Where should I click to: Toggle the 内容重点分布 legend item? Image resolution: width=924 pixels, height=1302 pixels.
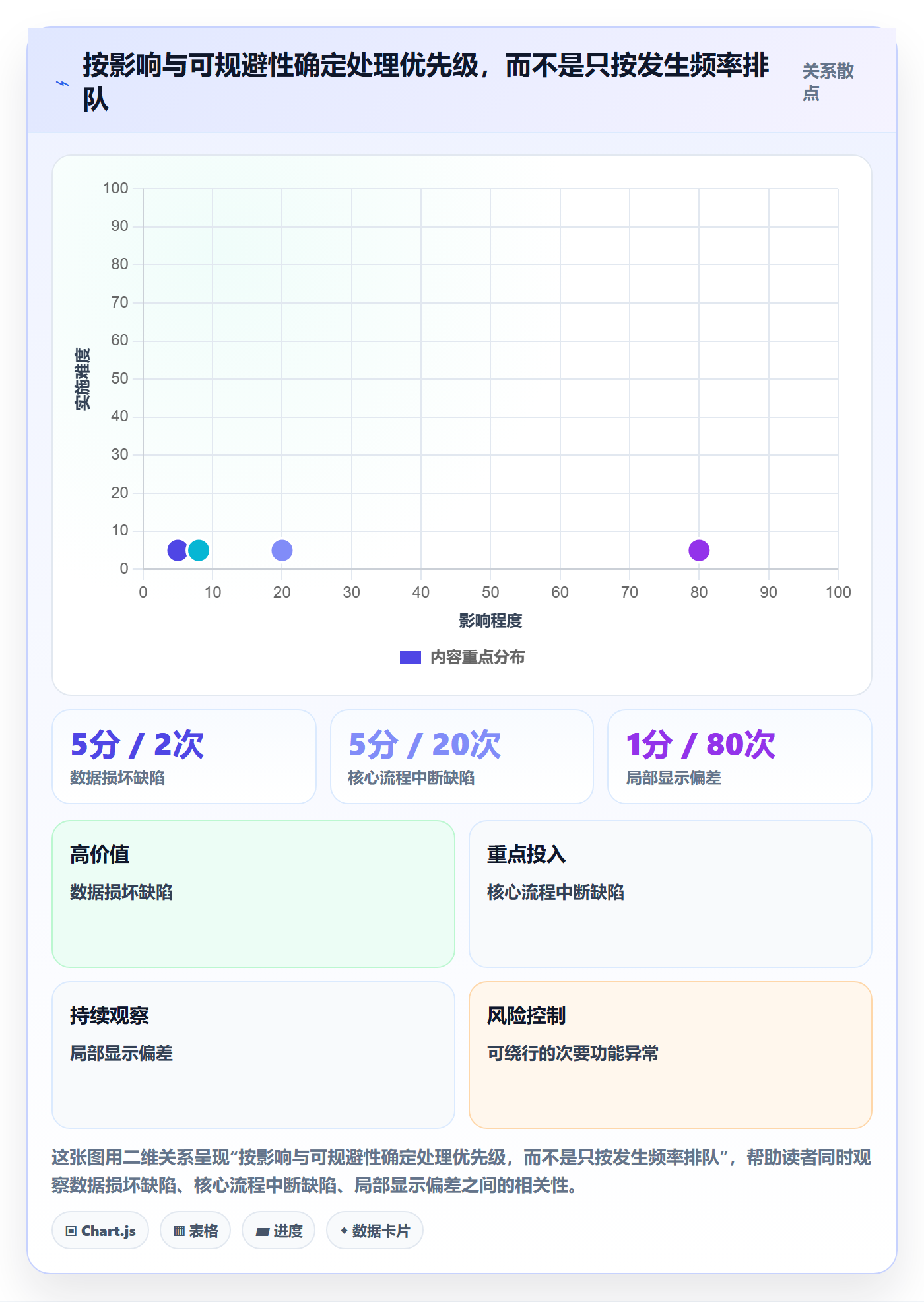coord(462,657)
